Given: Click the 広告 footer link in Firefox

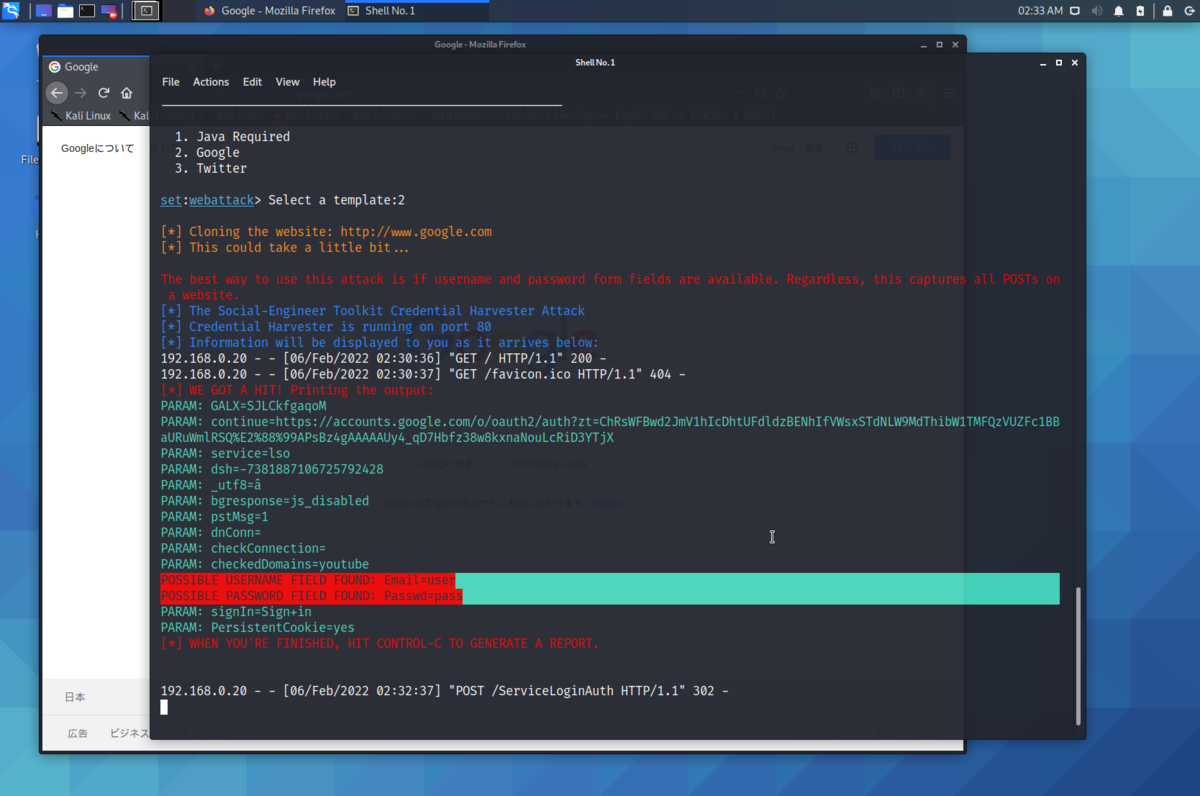Looking at the screenshot, I should (77, 733).
